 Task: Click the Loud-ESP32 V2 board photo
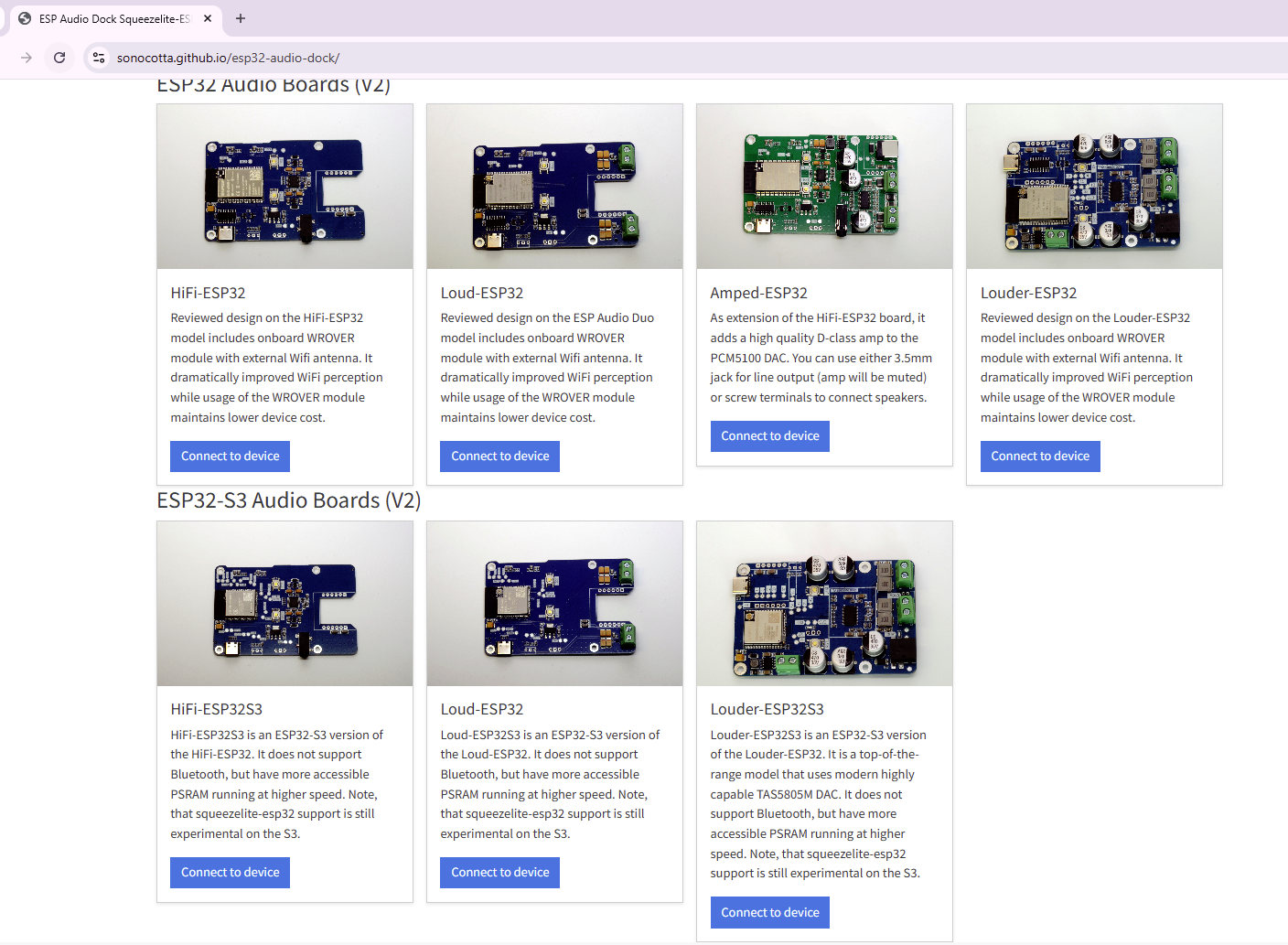[x=554, y=188]
